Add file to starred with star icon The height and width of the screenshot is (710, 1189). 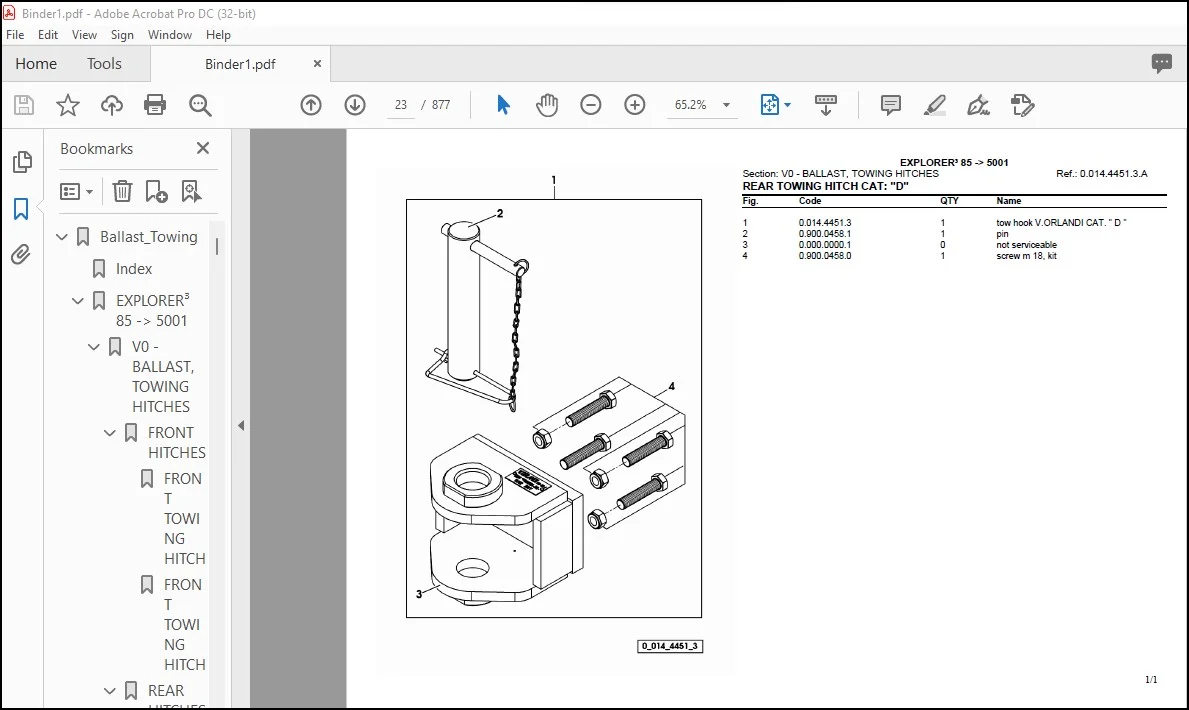coord(67,105)
